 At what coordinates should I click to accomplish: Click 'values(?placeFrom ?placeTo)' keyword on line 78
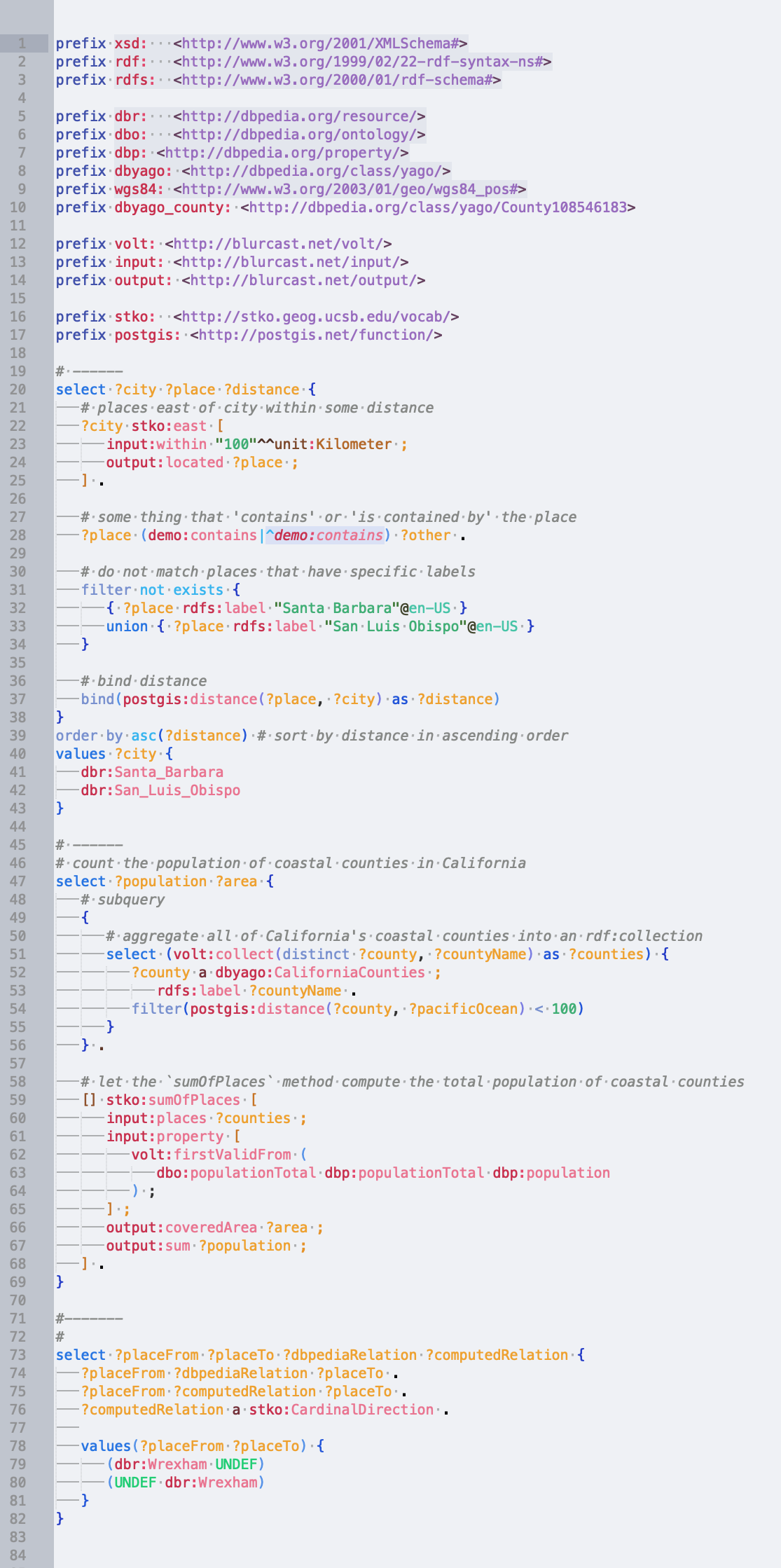pos(194,1446)
